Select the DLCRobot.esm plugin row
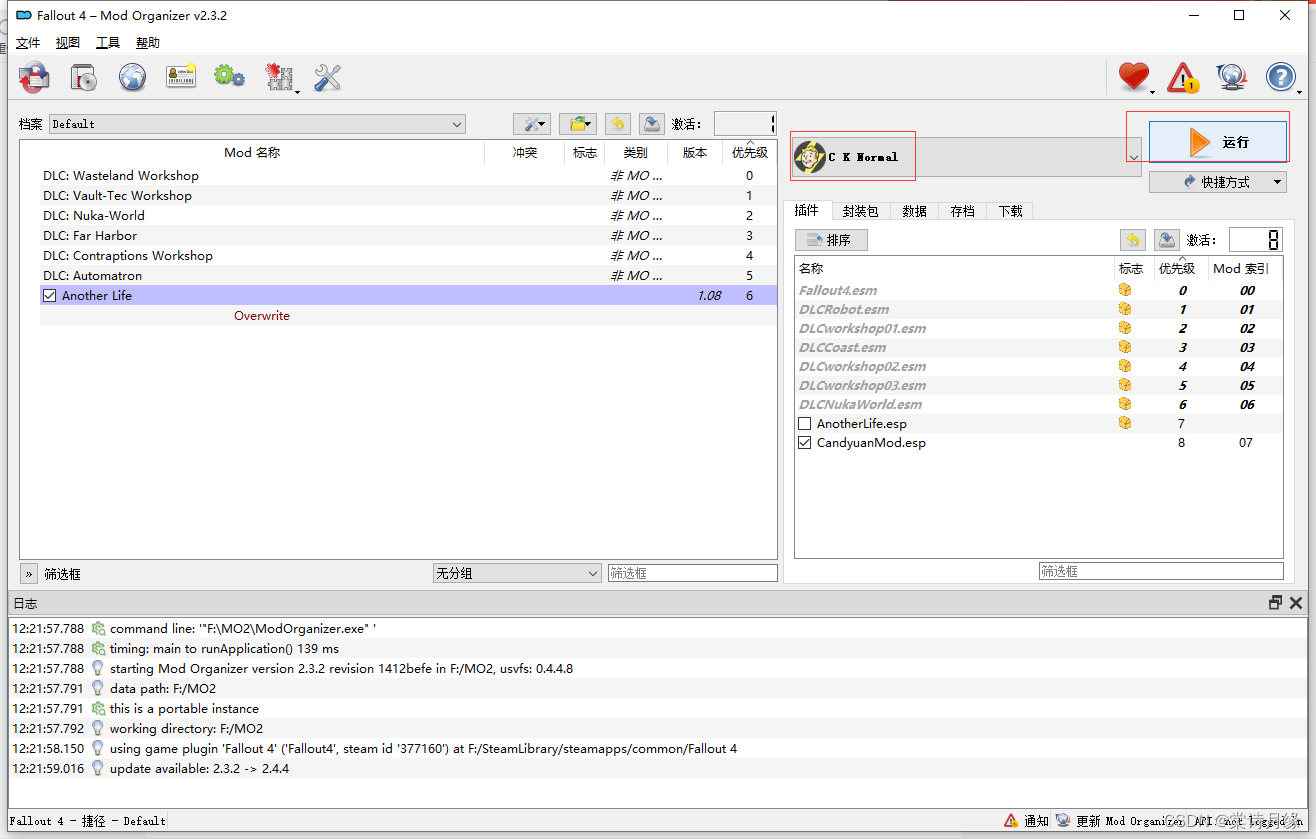 tap(1039, 309)
